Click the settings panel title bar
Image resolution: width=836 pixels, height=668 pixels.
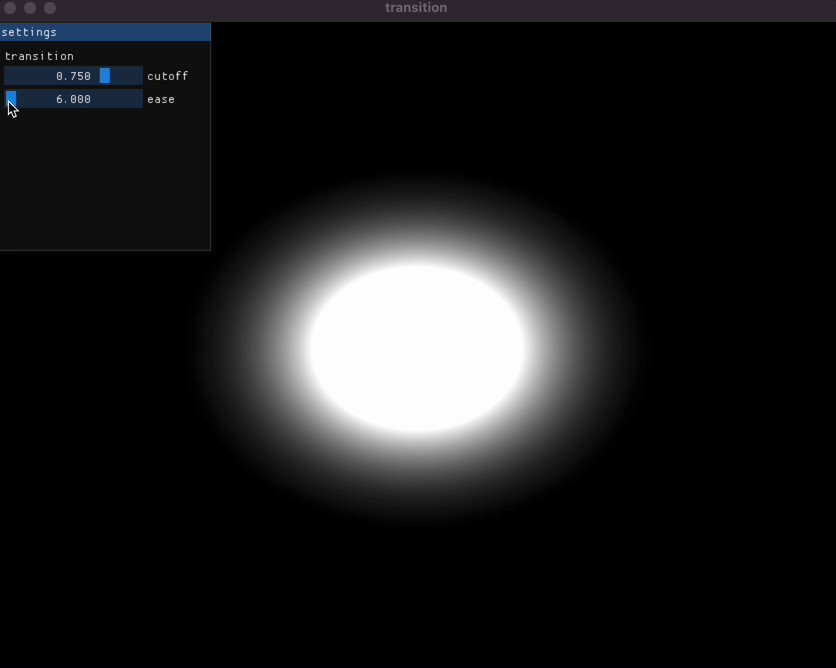coord(105,32)
